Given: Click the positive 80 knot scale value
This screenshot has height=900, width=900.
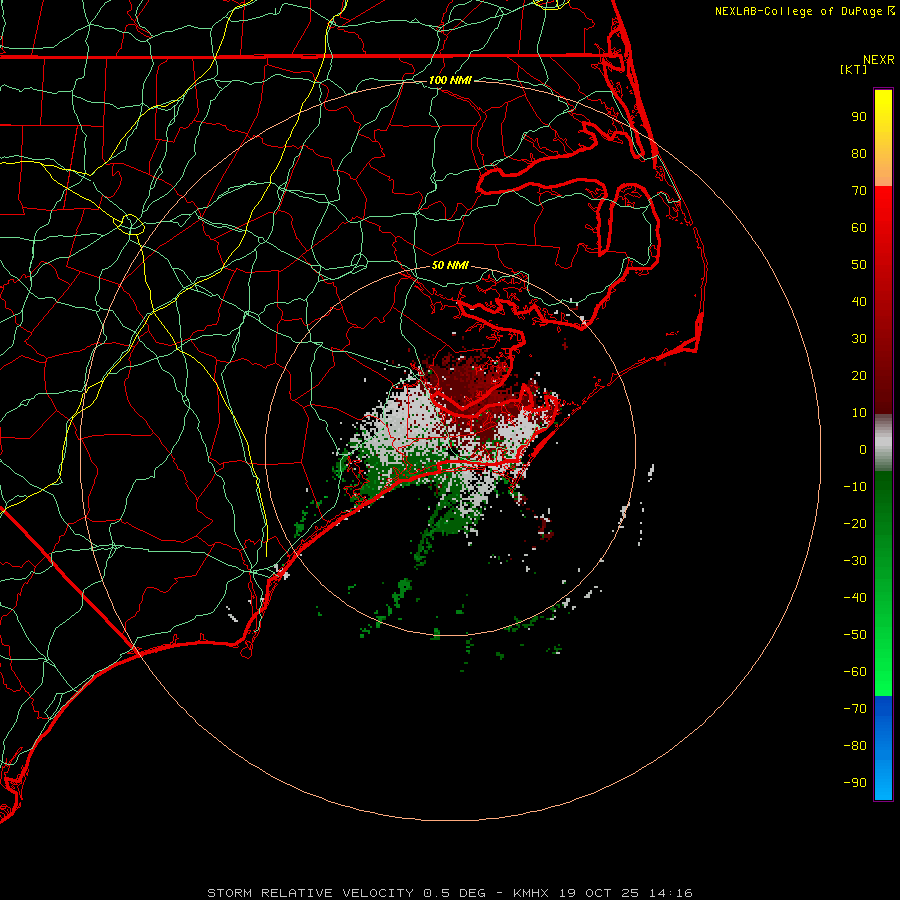Looking at the screenshot, I should coord(859,154).
